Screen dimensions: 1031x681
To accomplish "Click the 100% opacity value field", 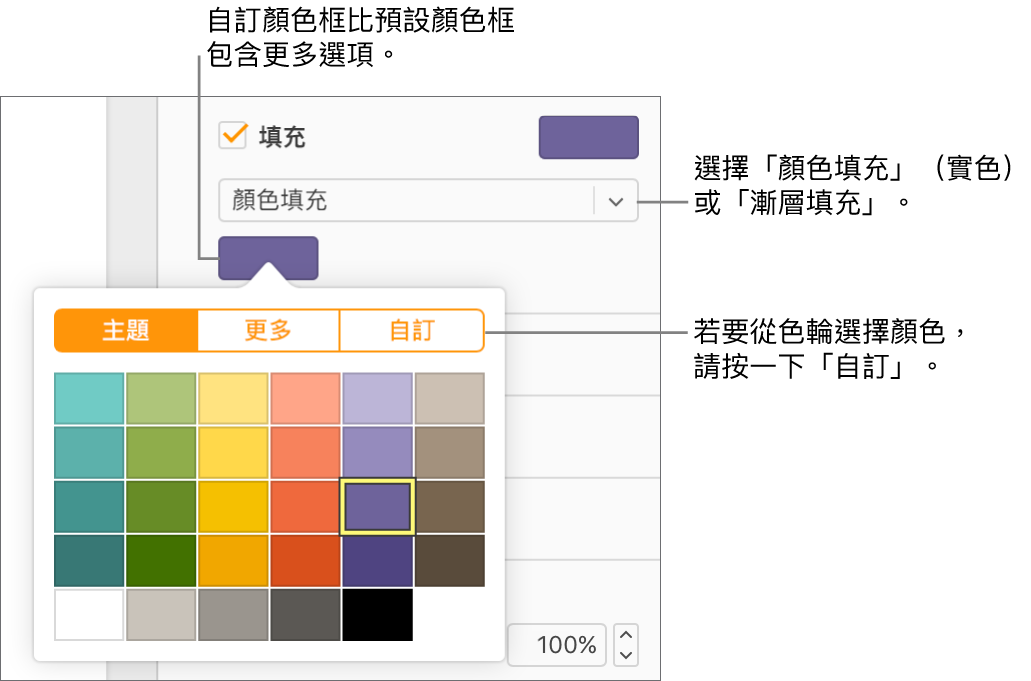I will tap(558, 645).
